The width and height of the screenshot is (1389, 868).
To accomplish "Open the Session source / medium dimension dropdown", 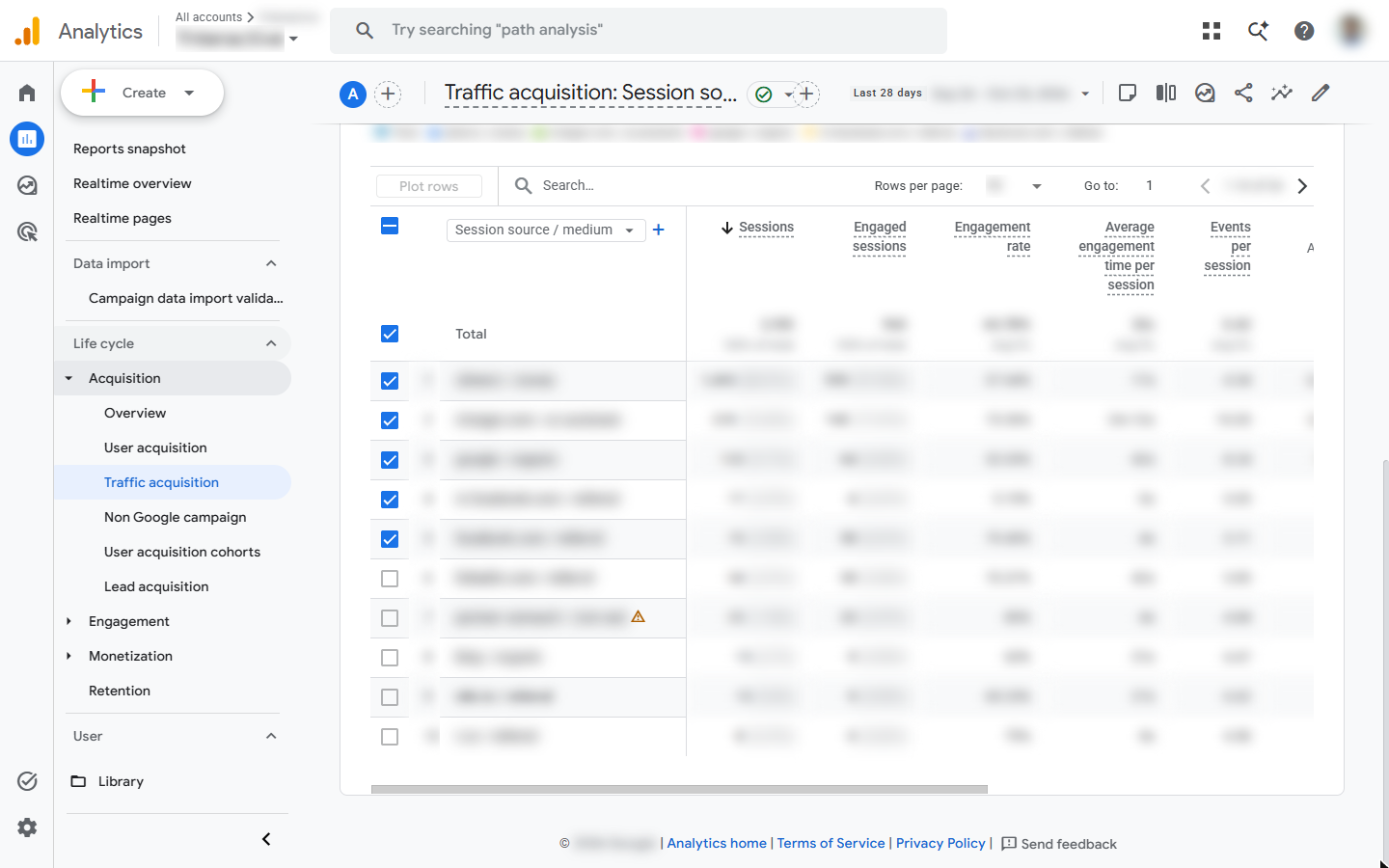I will pos(546,230).
